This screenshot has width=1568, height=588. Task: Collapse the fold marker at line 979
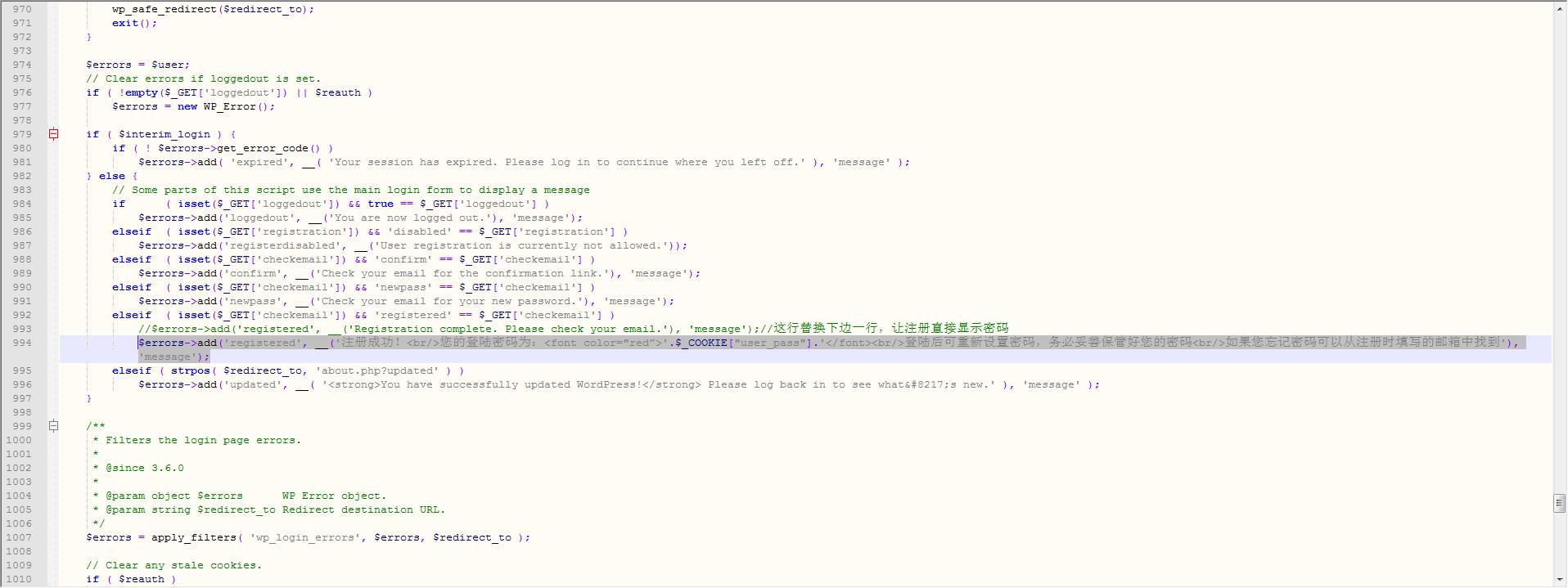(53, 134)
